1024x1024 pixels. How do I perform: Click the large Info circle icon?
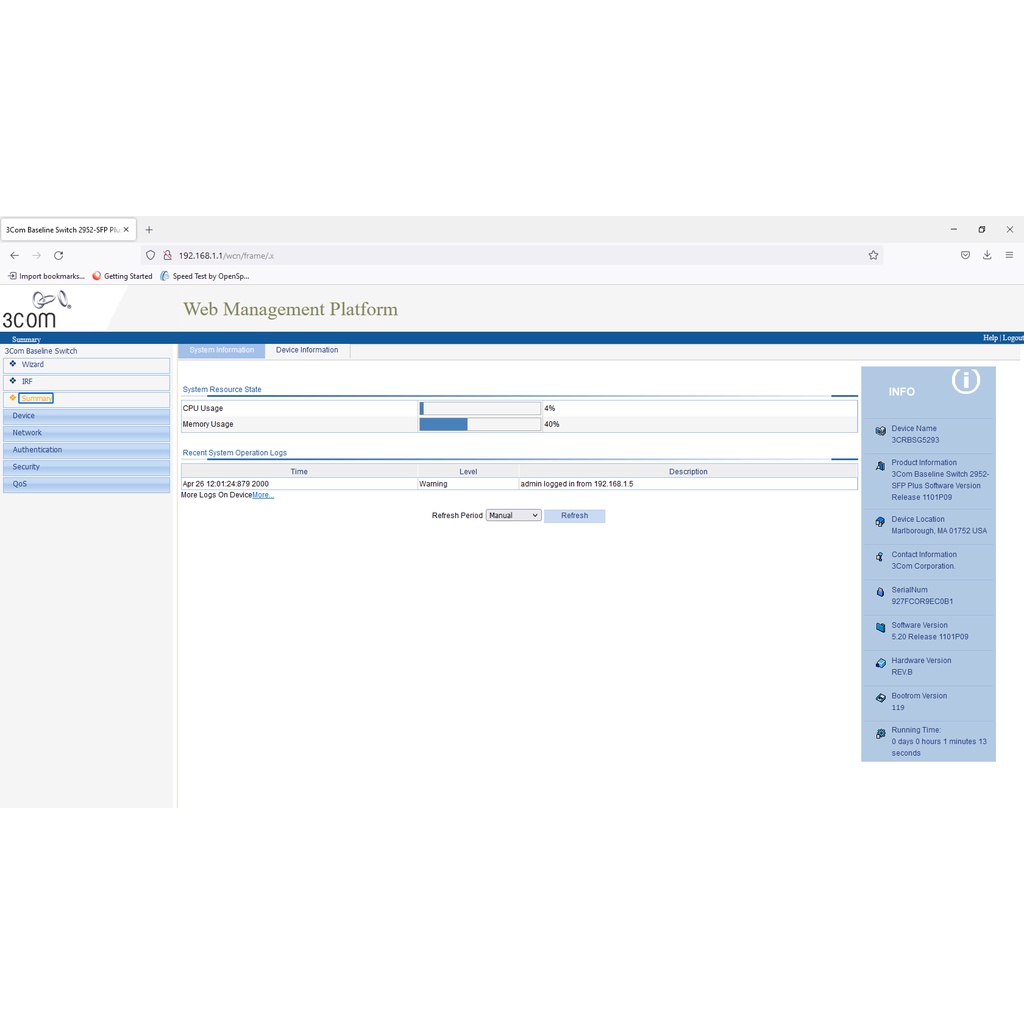coord(965,380)
